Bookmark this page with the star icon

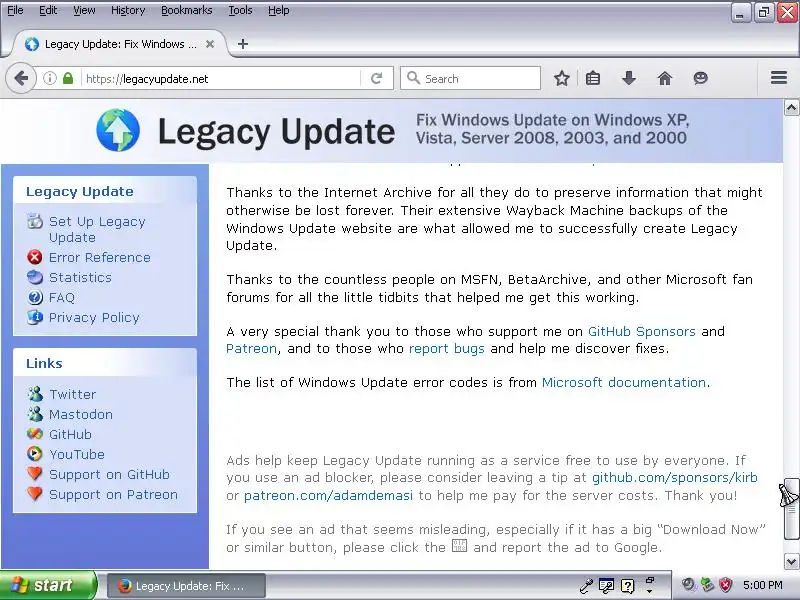coord(562,79)
